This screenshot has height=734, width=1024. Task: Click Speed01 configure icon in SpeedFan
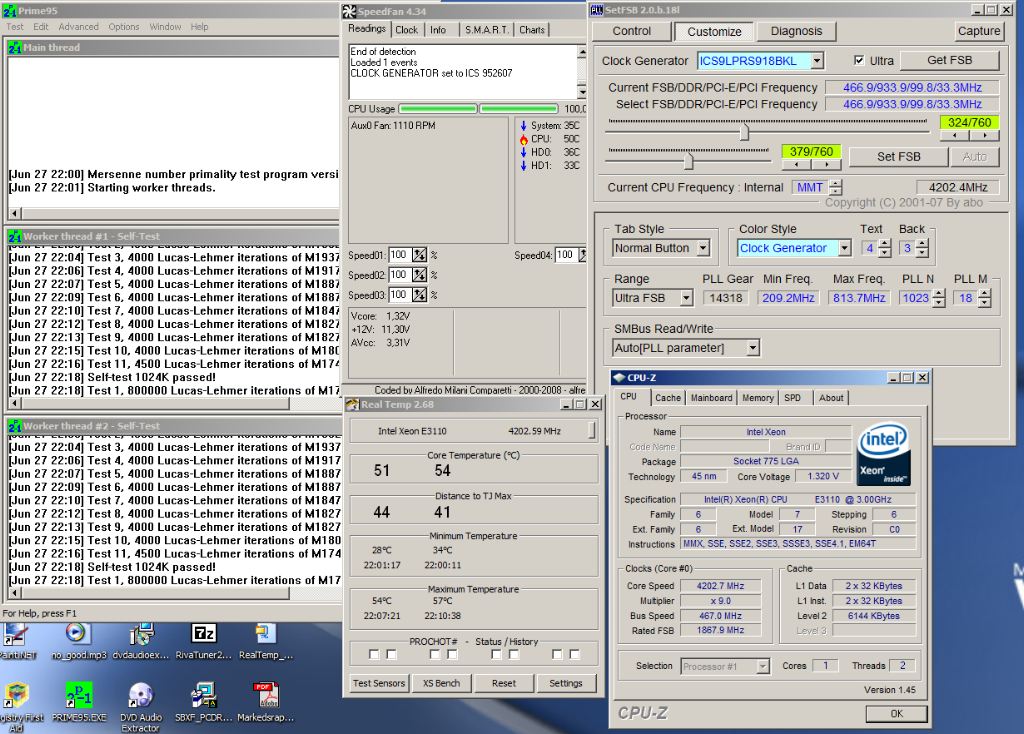click(x=419, y=255)
